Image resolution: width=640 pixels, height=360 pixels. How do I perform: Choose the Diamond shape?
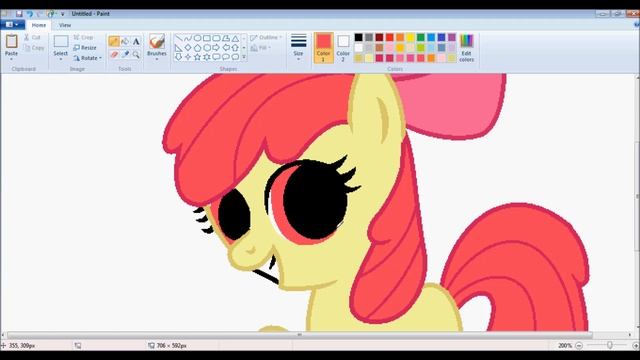[x=188, y=48]
